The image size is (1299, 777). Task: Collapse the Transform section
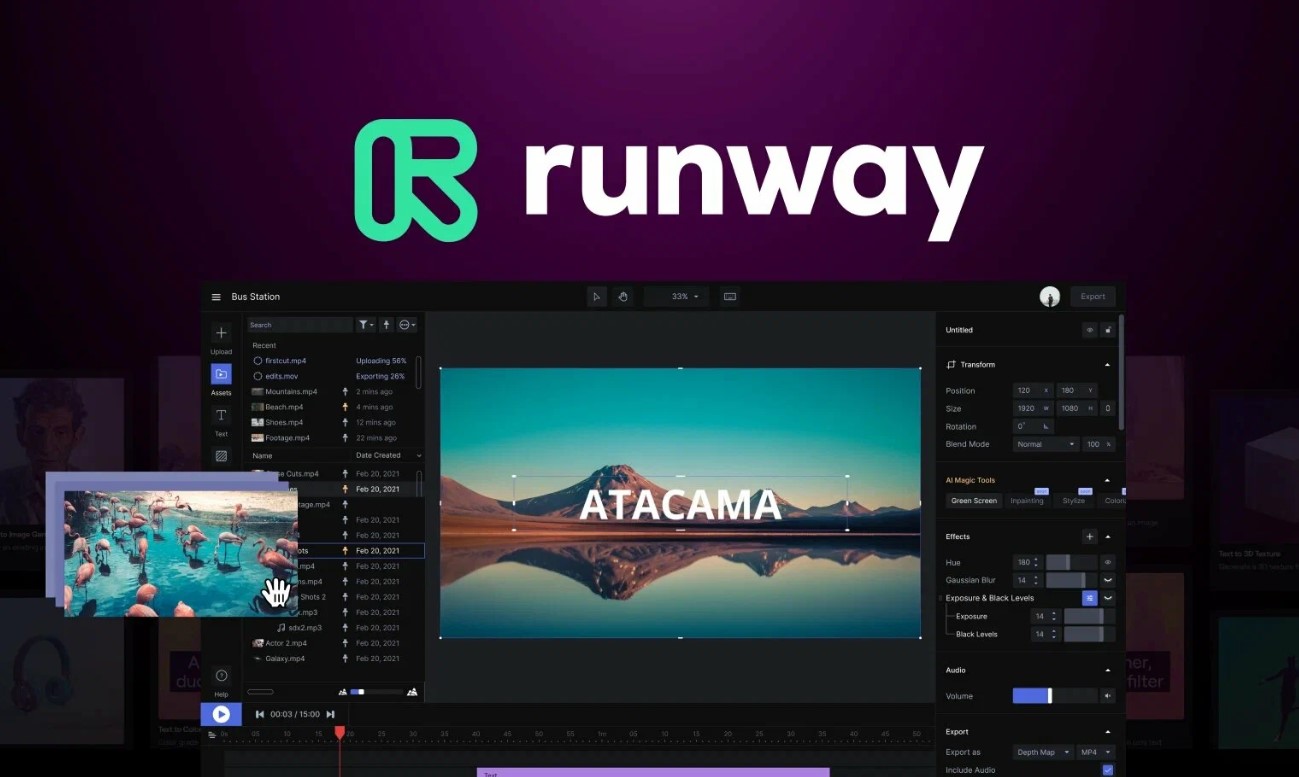pos(1107,365)
